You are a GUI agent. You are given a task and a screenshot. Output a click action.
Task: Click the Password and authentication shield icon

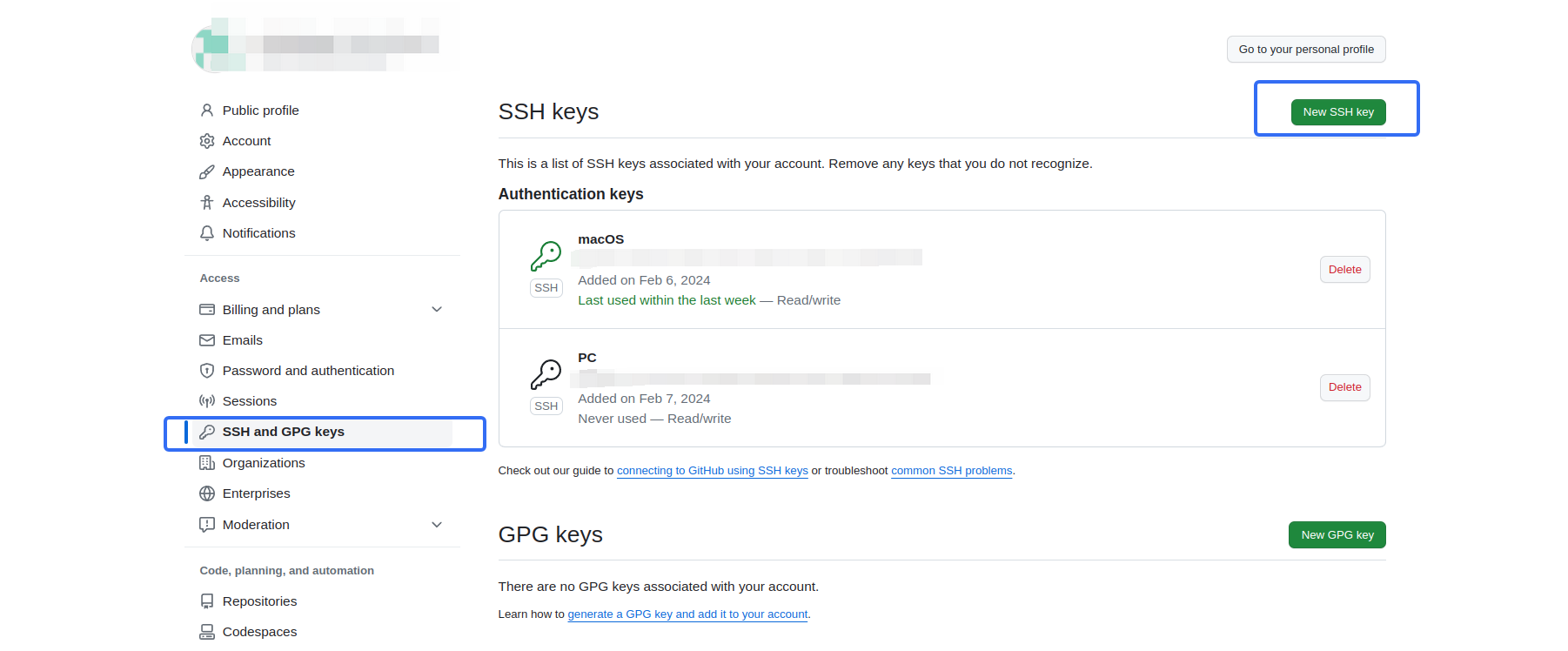click(206, 370)
